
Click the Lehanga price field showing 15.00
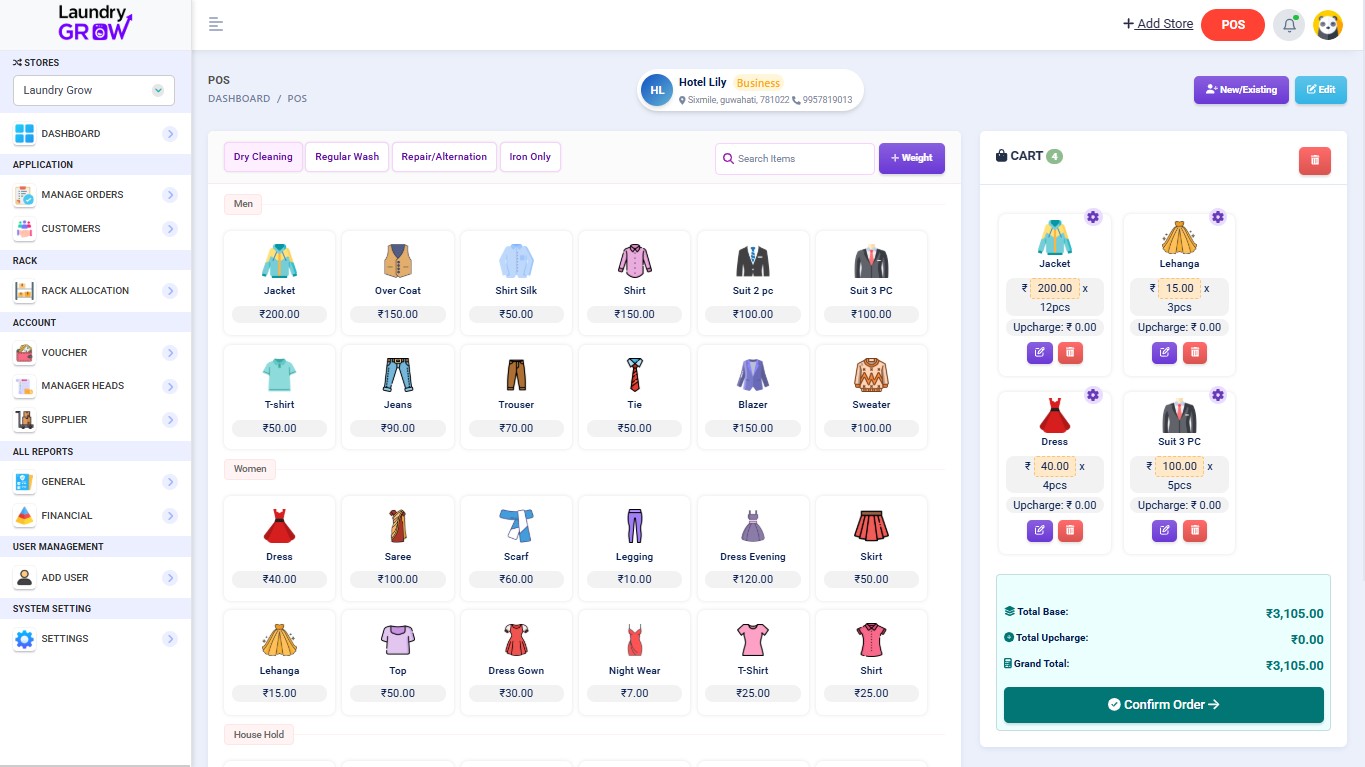pos(1180,288)
